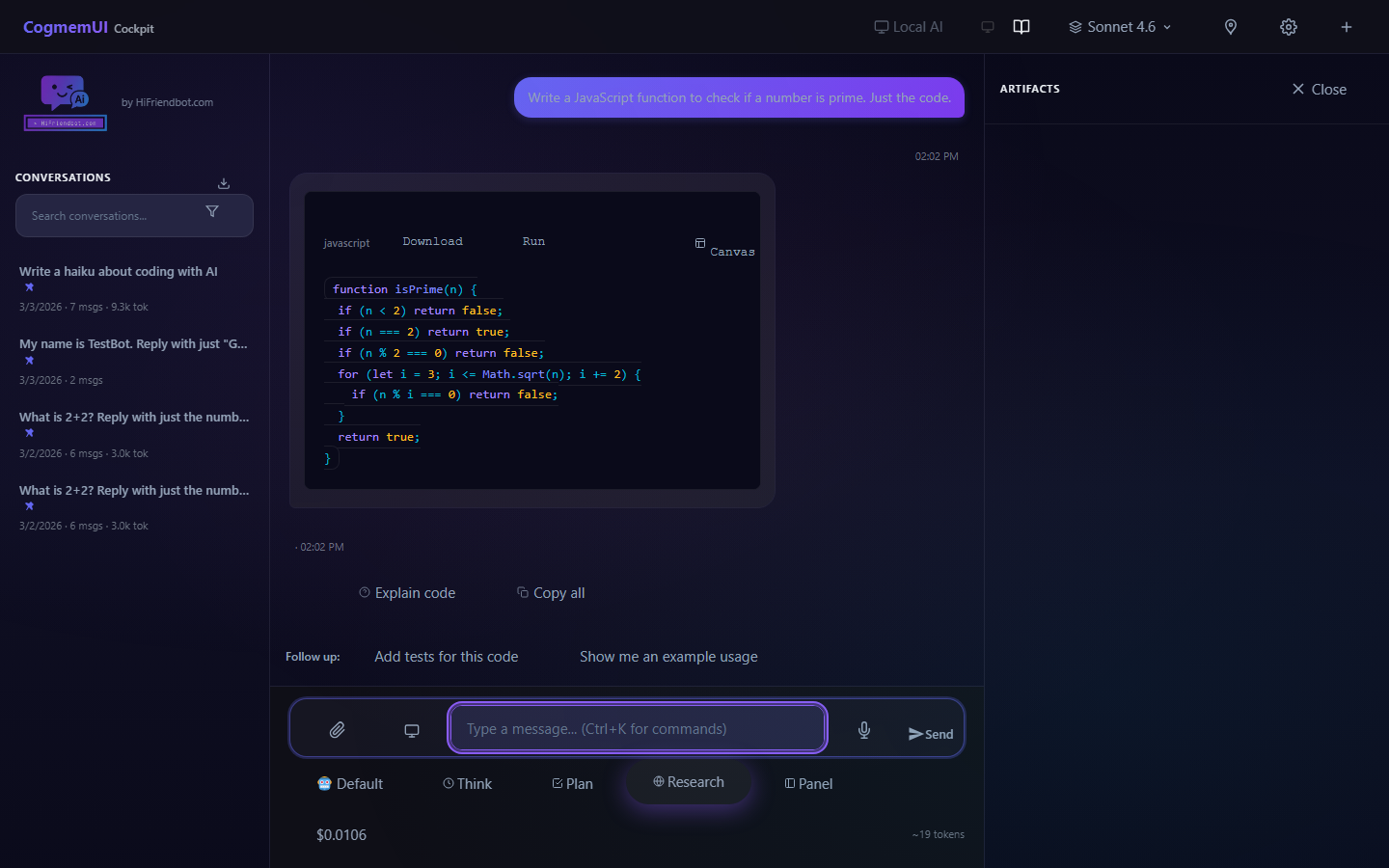Switch to Think mode
1389x868 pixels.
pos(468,784)
